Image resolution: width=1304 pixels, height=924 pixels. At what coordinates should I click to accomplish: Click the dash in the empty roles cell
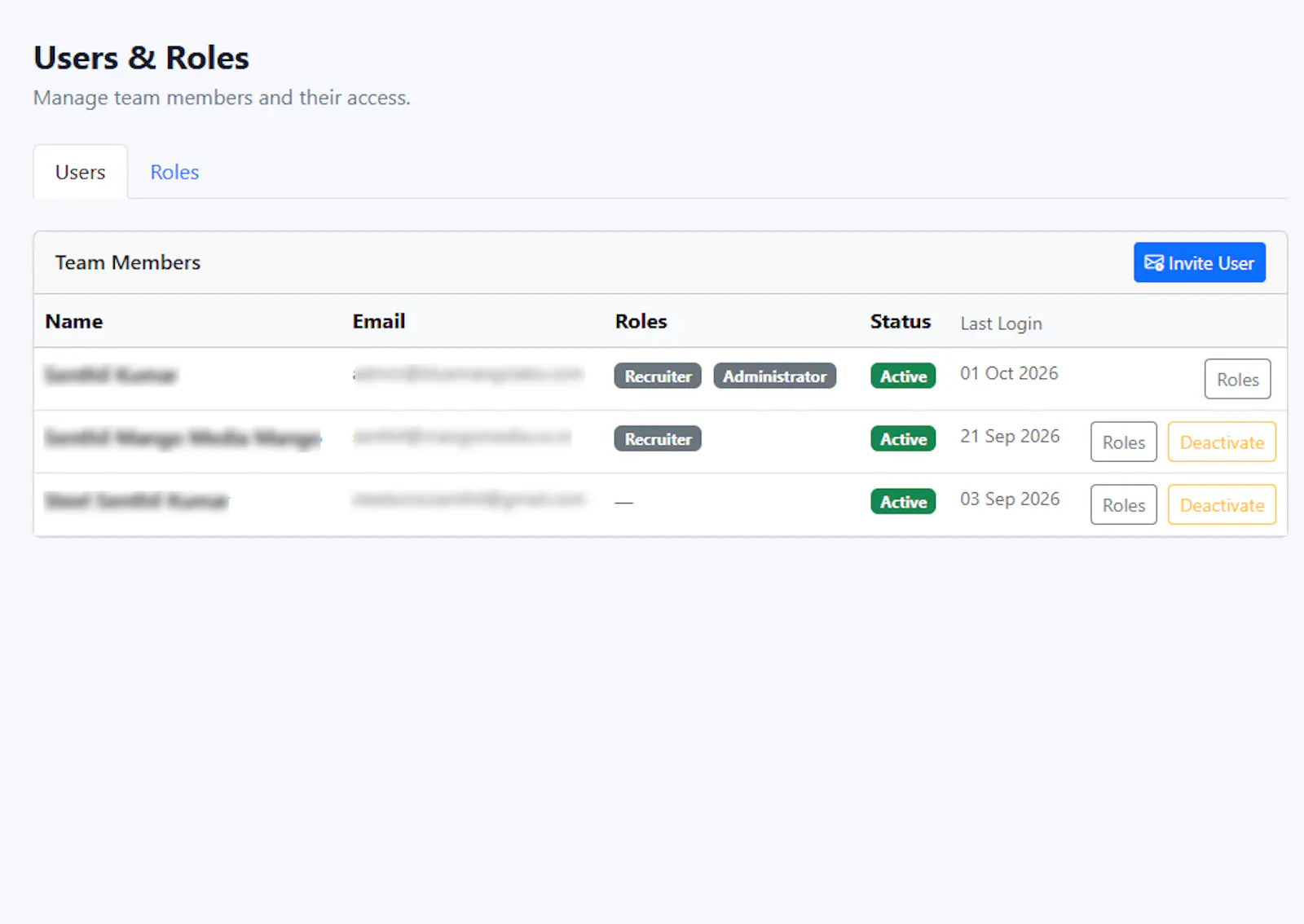tap(623, 503)
